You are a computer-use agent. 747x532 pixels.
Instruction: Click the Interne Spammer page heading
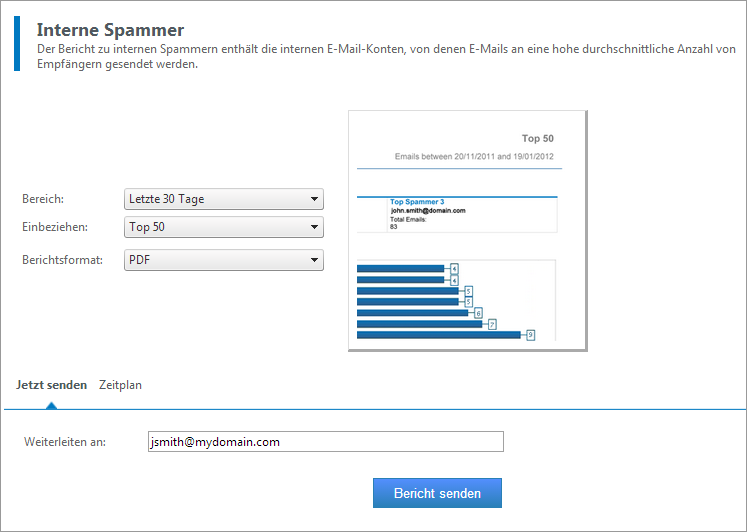click(x=110, y=30)
